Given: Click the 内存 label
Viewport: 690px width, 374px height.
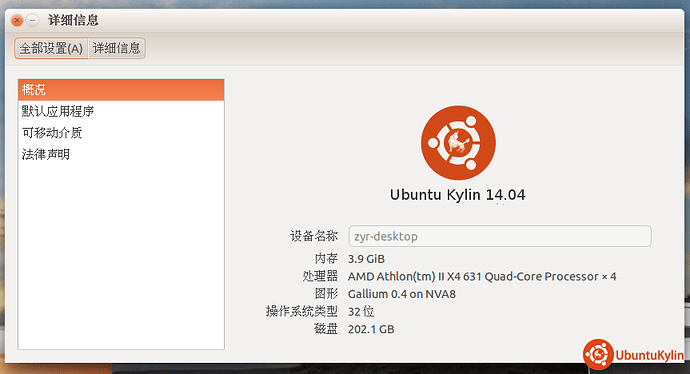Looking at the screenshot, I should click(326, 259).
